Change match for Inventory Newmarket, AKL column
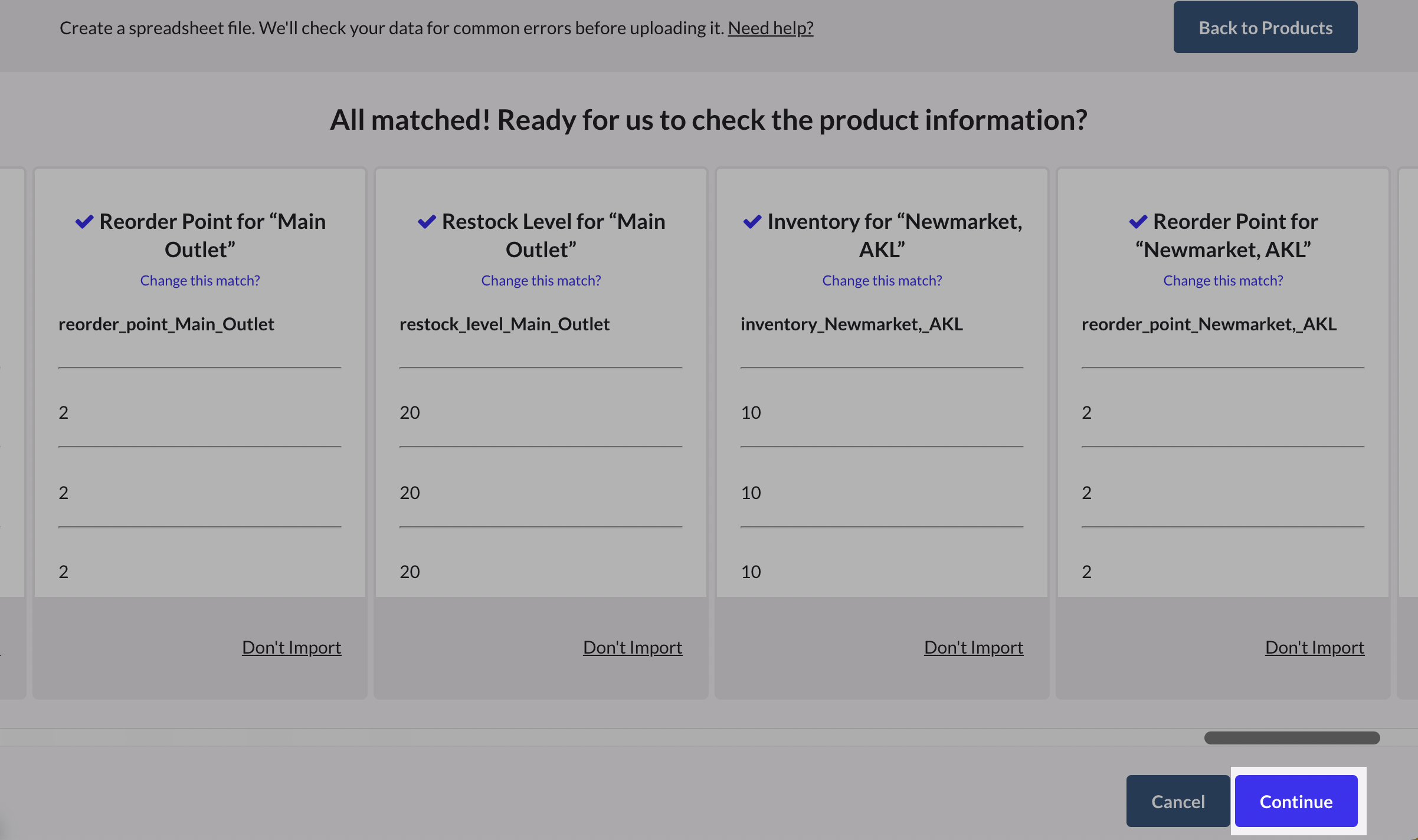Image resolution: width=1418 pixels, height=840 pixels. [x=882, y=280]
